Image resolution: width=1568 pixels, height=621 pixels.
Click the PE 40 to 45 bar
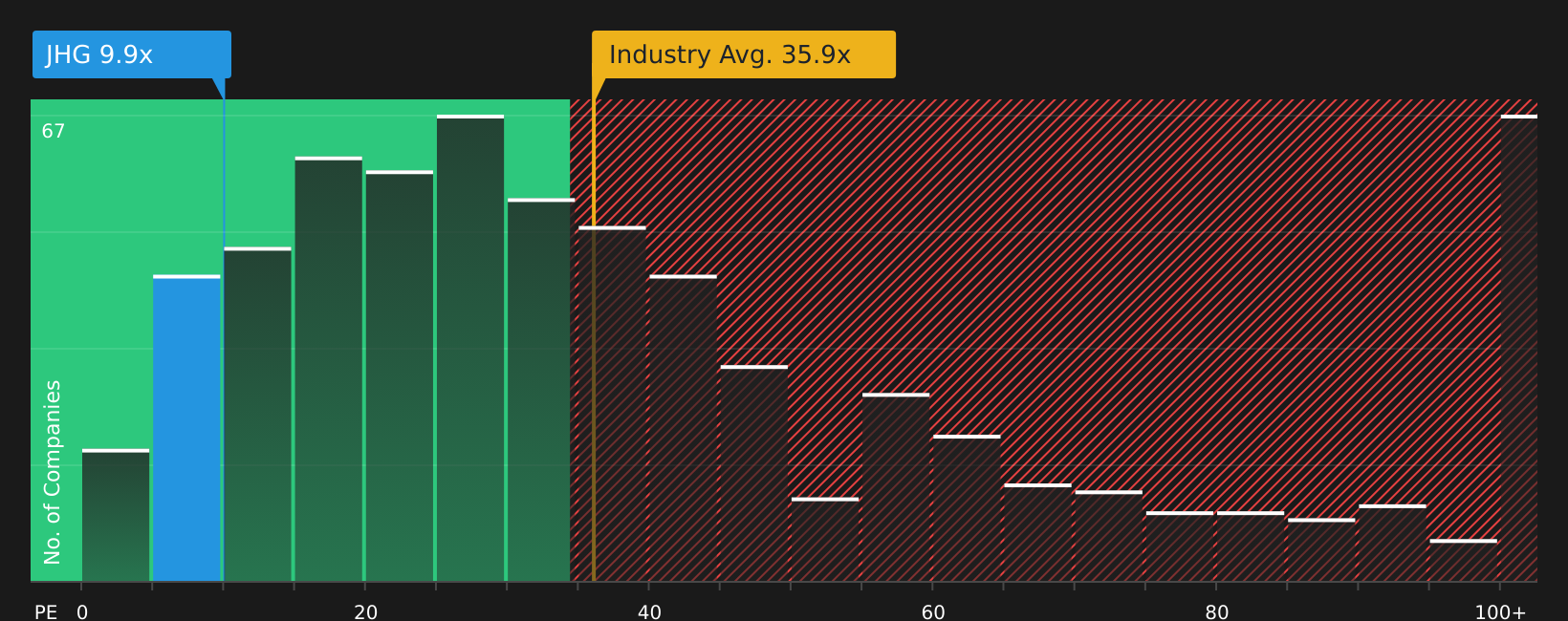pos(683,428)
